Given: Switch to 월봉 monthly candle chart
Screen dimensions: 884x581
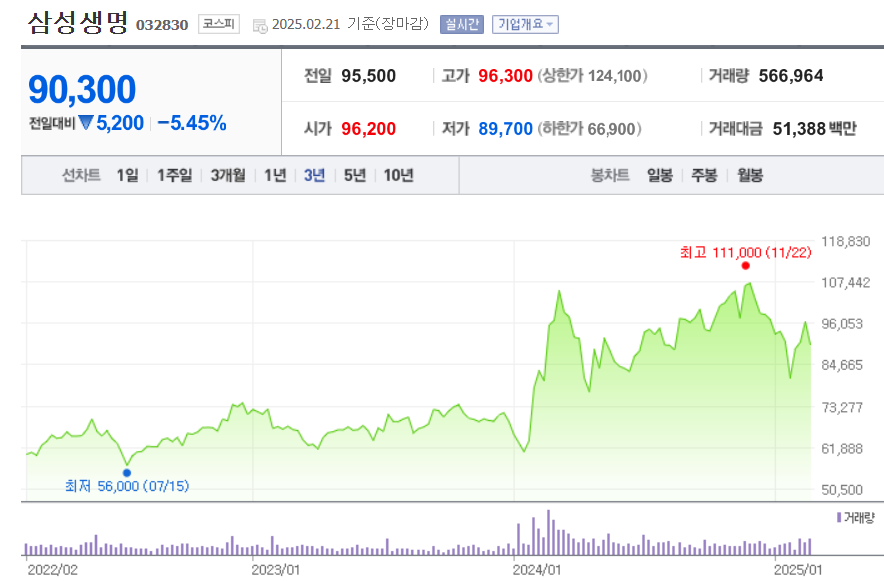Looking at the screenshot, I should click(x=750, y=175).
